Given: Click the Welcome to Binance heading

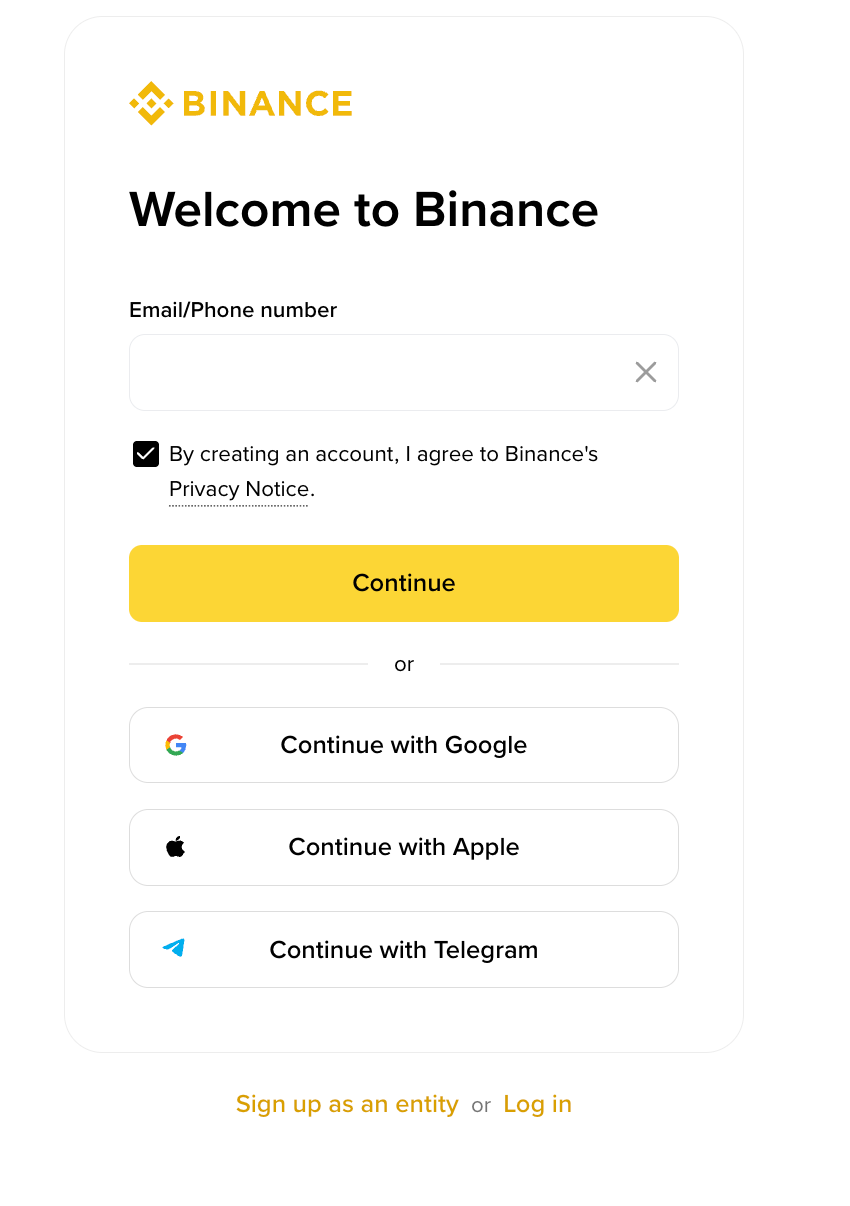Looking at the screenshot, I should [364, 209].
